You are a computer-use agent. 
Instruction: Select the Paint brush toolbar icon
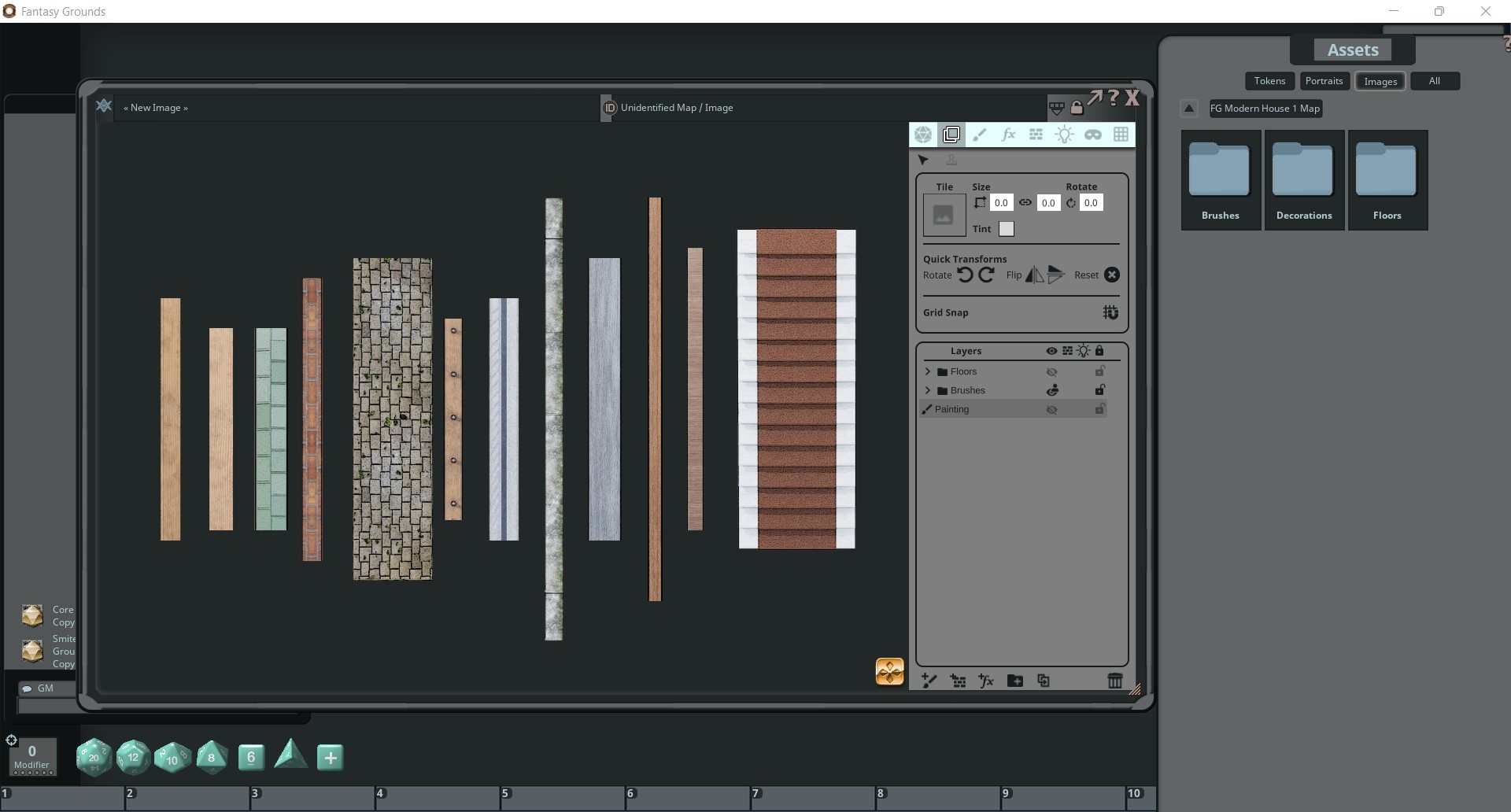(980, 134)
